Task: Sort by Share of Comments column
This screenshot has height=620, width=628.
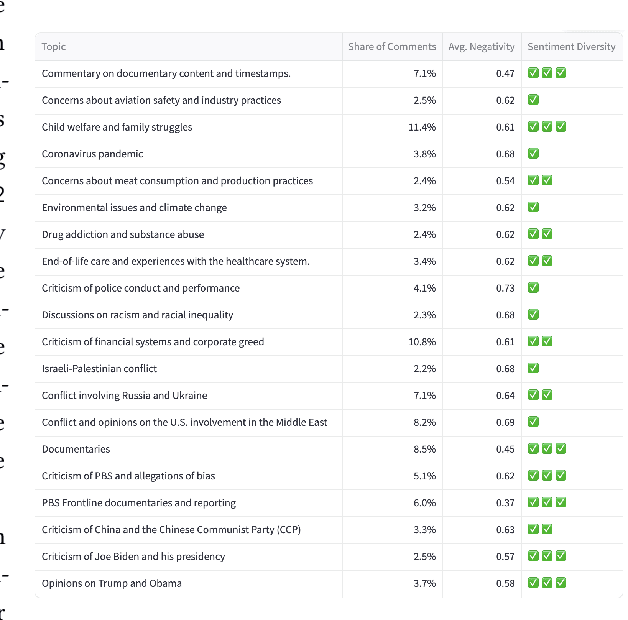Action: click(392, 47)
